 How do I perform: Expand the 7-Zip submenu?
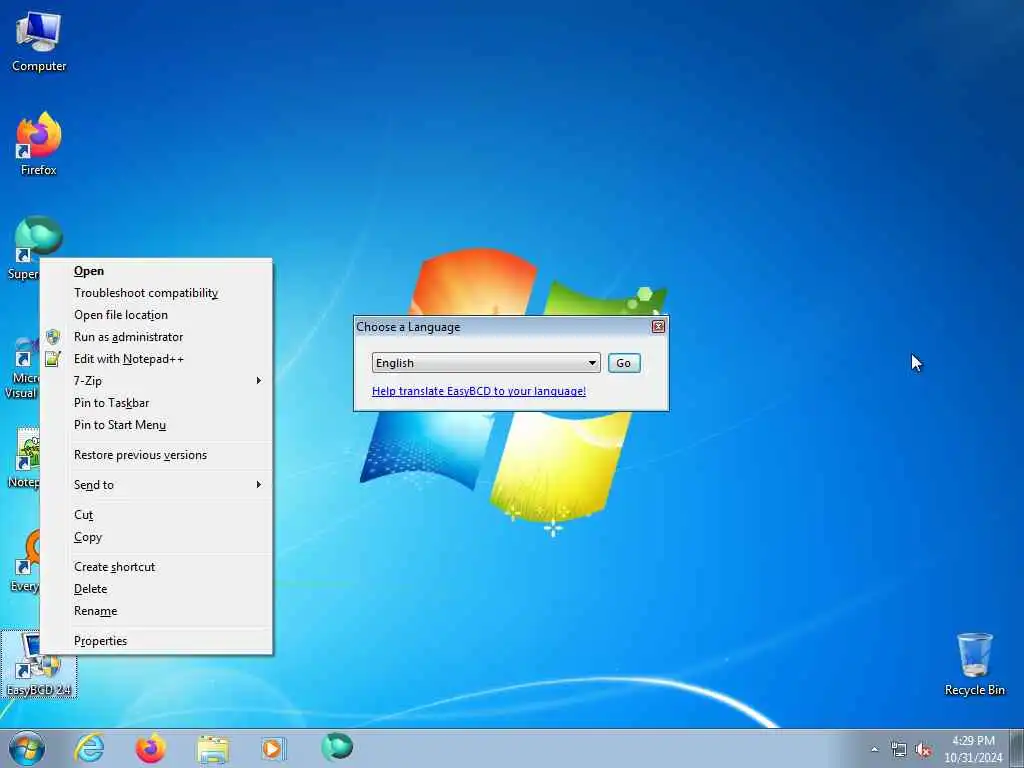tap(156, 381)
